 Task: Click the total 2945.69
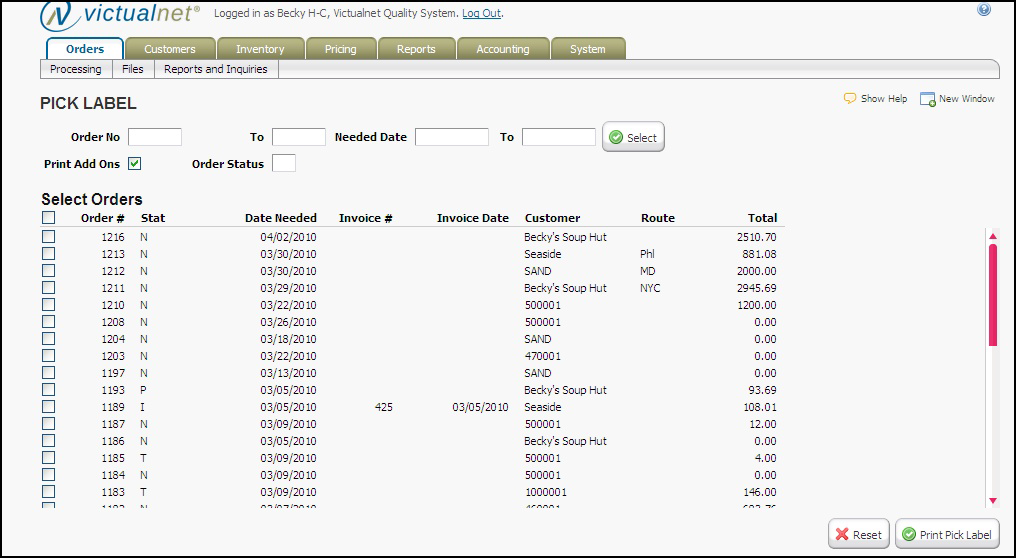757,288
